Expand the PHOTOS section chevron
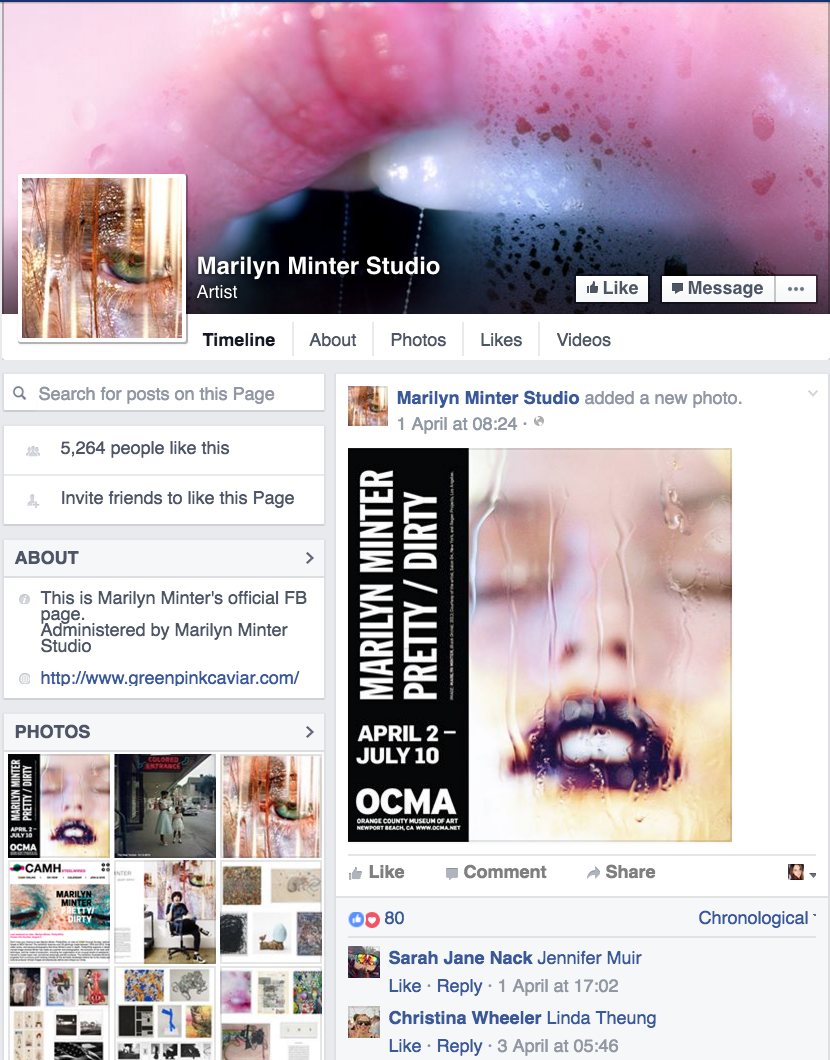Image resolution: width=830 pixels, height=1060 pixels. click(310, 731)
